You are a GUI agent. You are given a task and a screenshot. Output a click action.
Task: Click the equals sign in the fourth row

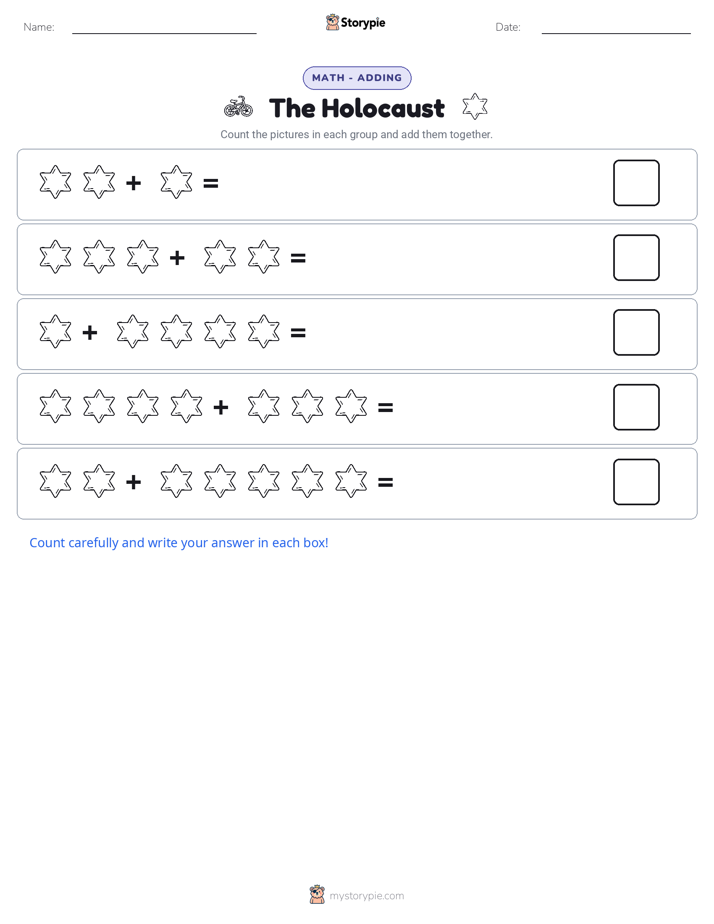tap(385, 407)
